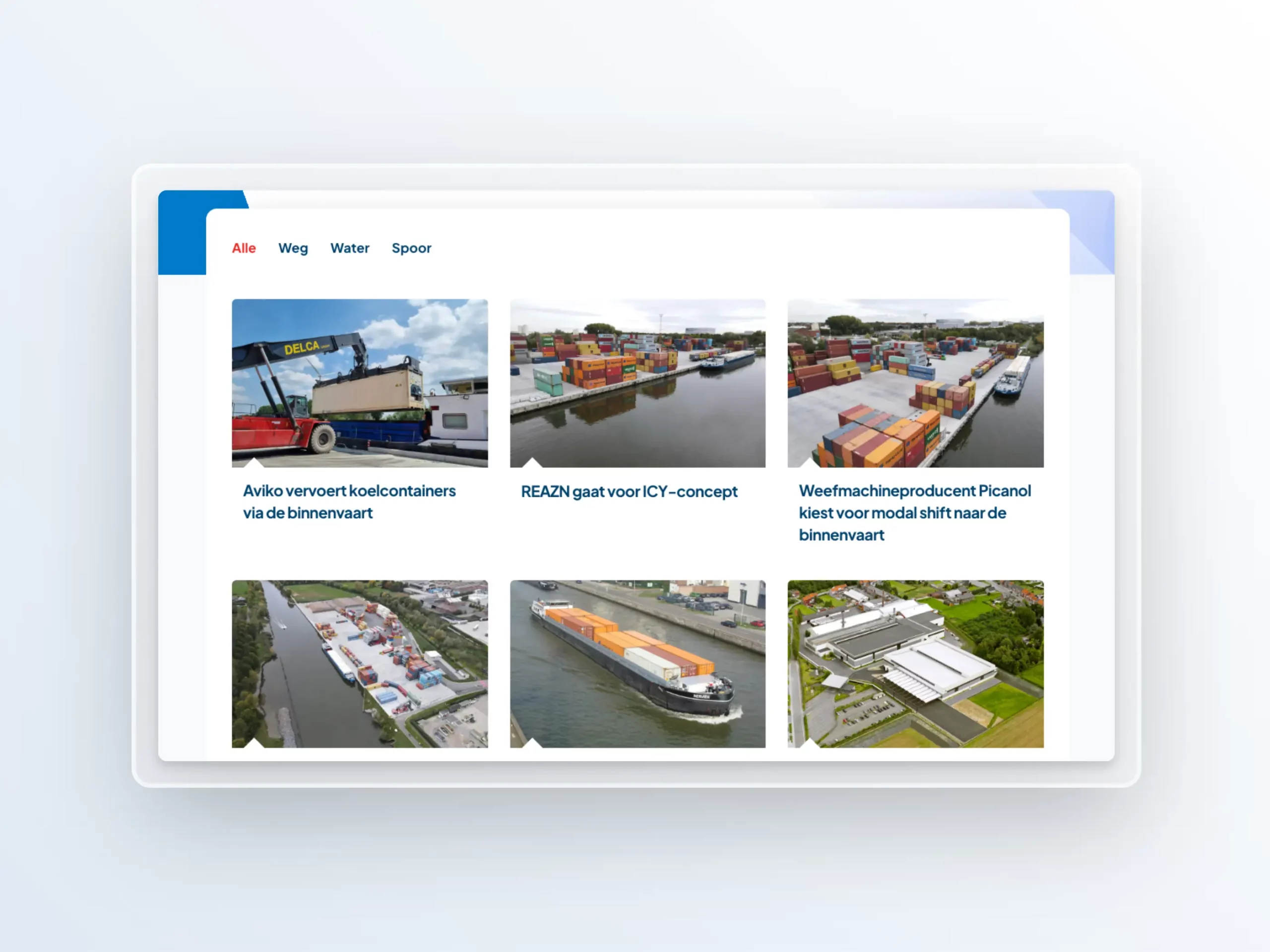Screen dimensions: 1270x952
Task: Click white triangle marker on canal terminal photo
Action: [x=254, y=744]
